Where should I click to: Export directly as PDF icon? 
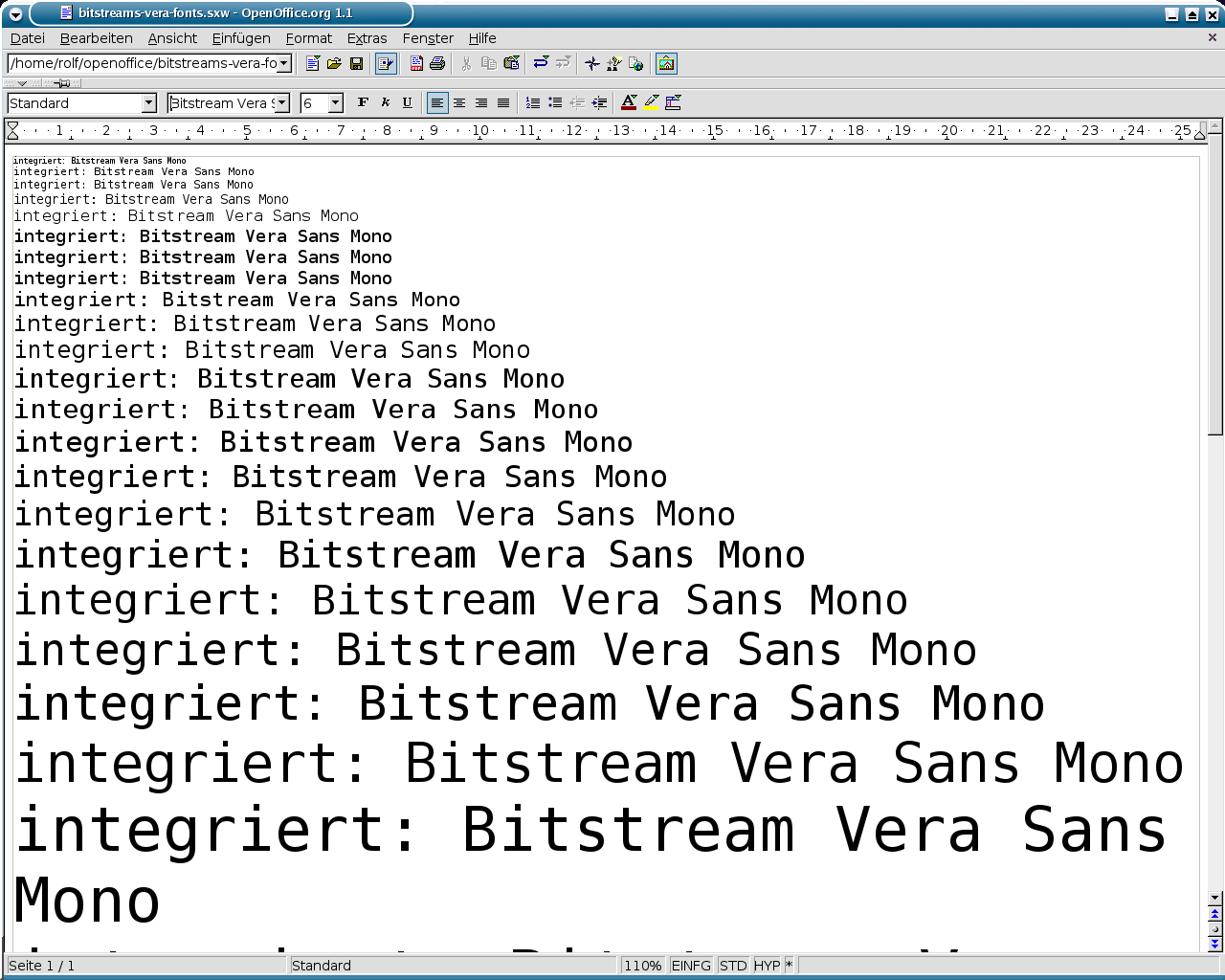pos(416,63)
